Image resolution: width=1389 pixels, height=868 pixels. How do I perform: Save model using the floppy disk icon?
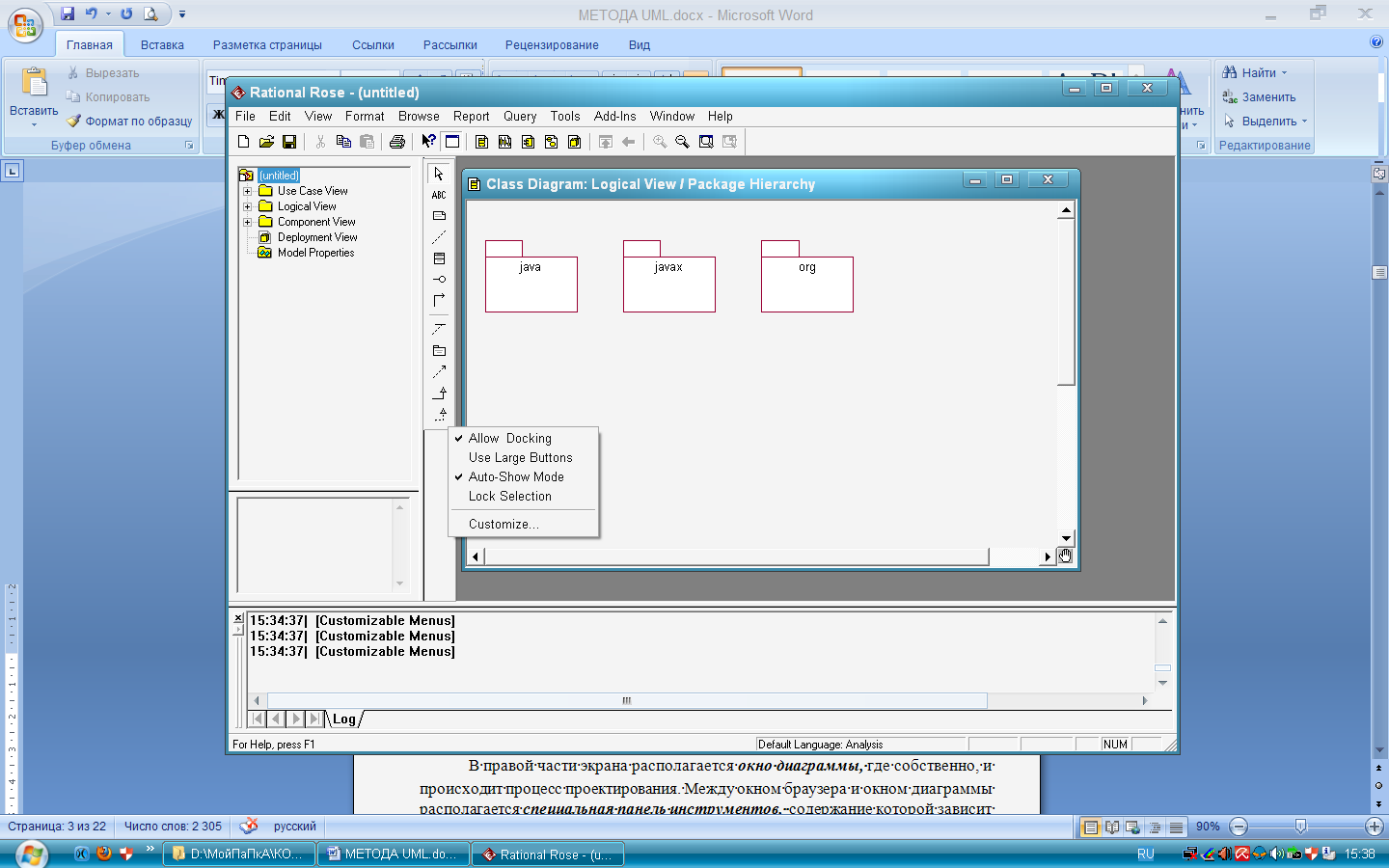pos(289,142)
